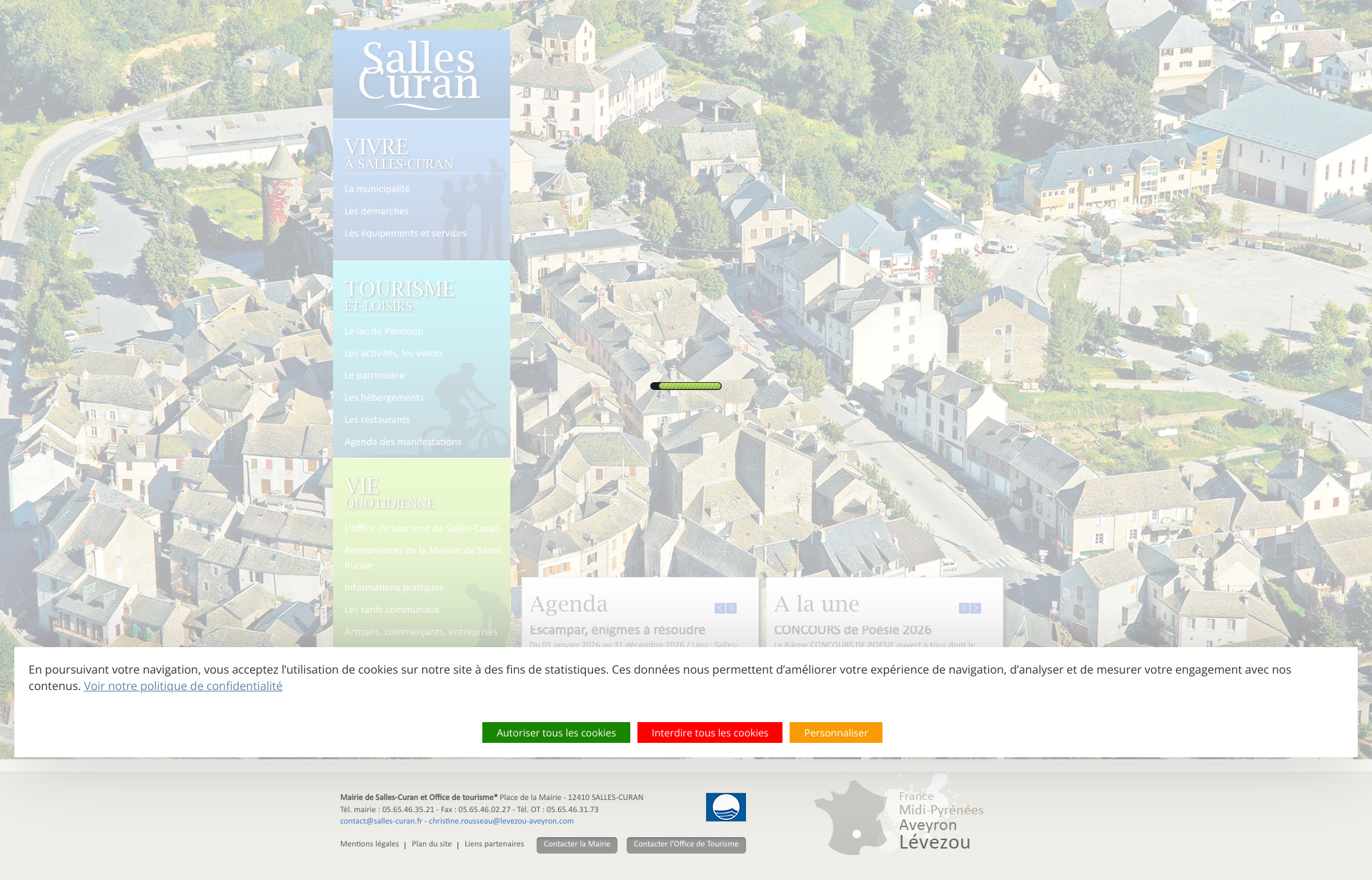Open Les équipements et services
The image size is (1372, 880).
405,234
